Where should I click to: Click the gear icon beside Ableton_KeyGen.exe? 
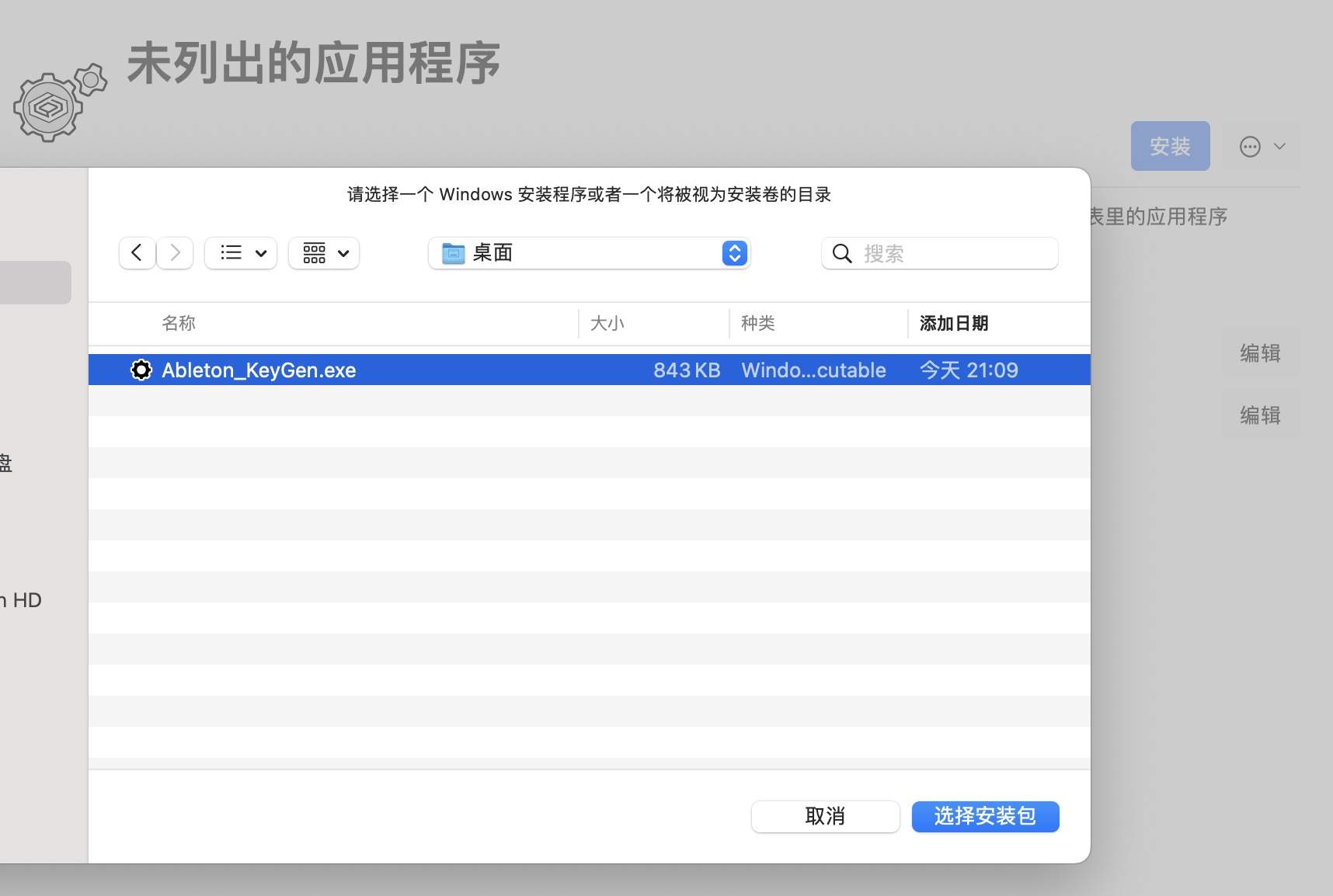(x=141, y=370)
